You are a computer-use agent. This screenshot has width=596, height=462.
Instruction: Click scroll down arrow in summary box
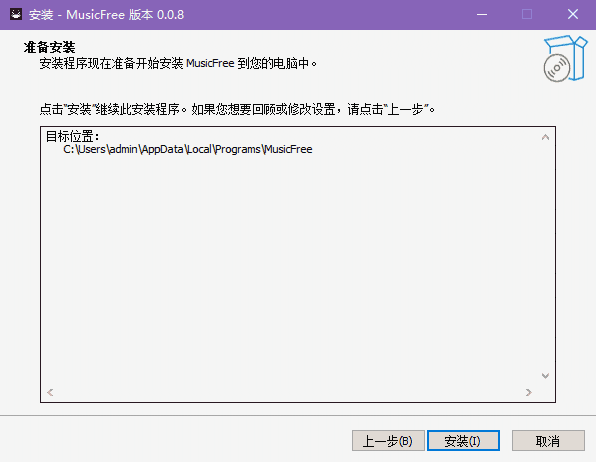[x=545, y=376]
